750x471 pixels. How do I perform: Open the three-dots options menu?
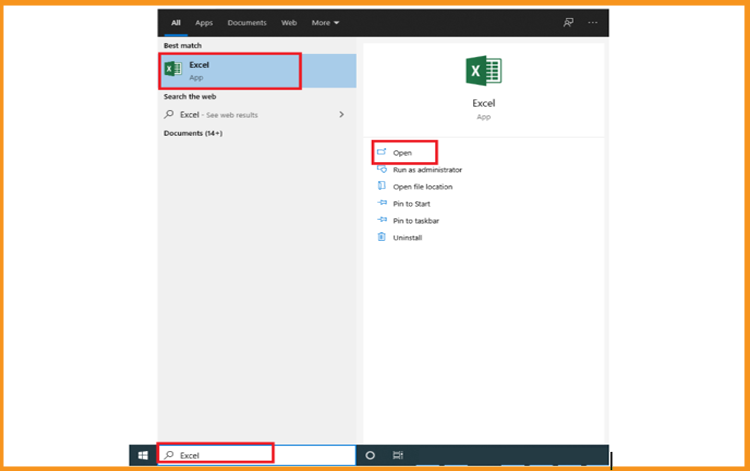(593, 22)
